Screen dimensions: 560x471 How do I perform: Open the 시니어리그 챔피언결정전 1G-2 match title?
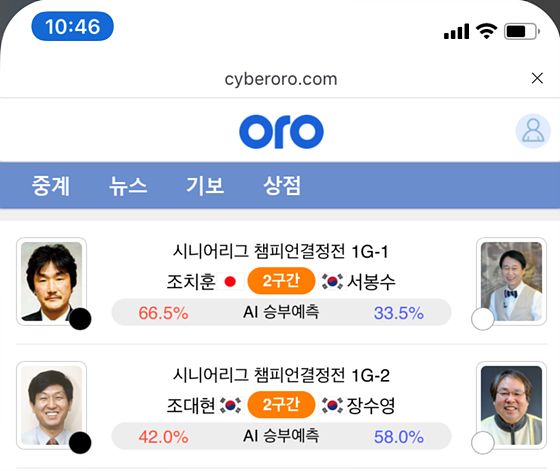point(281,375)
